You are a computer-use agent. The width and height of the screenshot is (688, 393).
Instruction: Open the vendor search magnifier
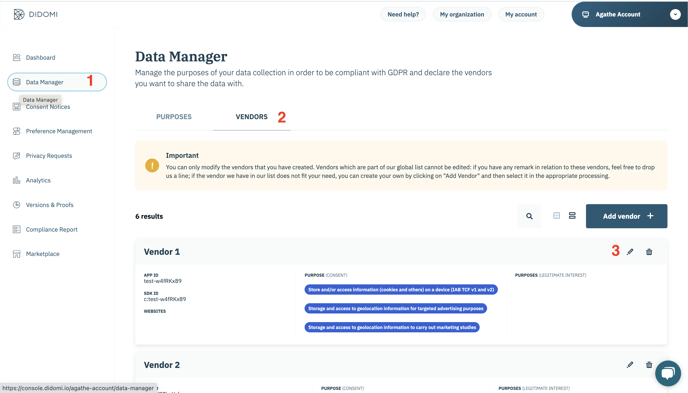pos(529,216)
